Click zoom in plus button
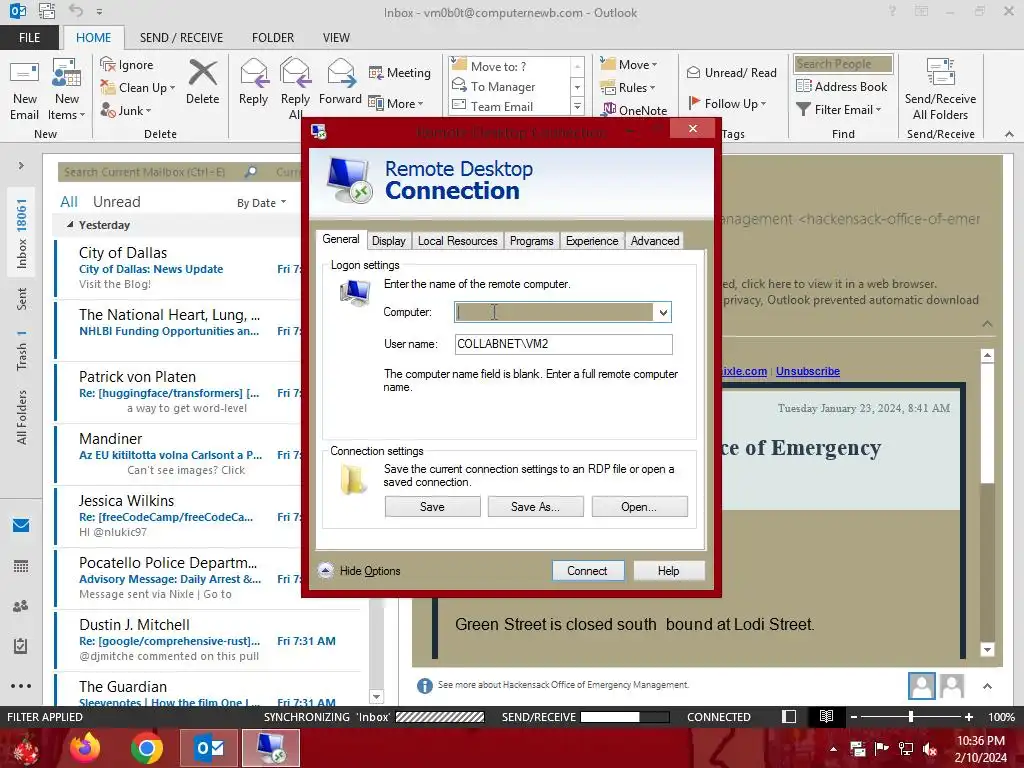 (969, 717)
